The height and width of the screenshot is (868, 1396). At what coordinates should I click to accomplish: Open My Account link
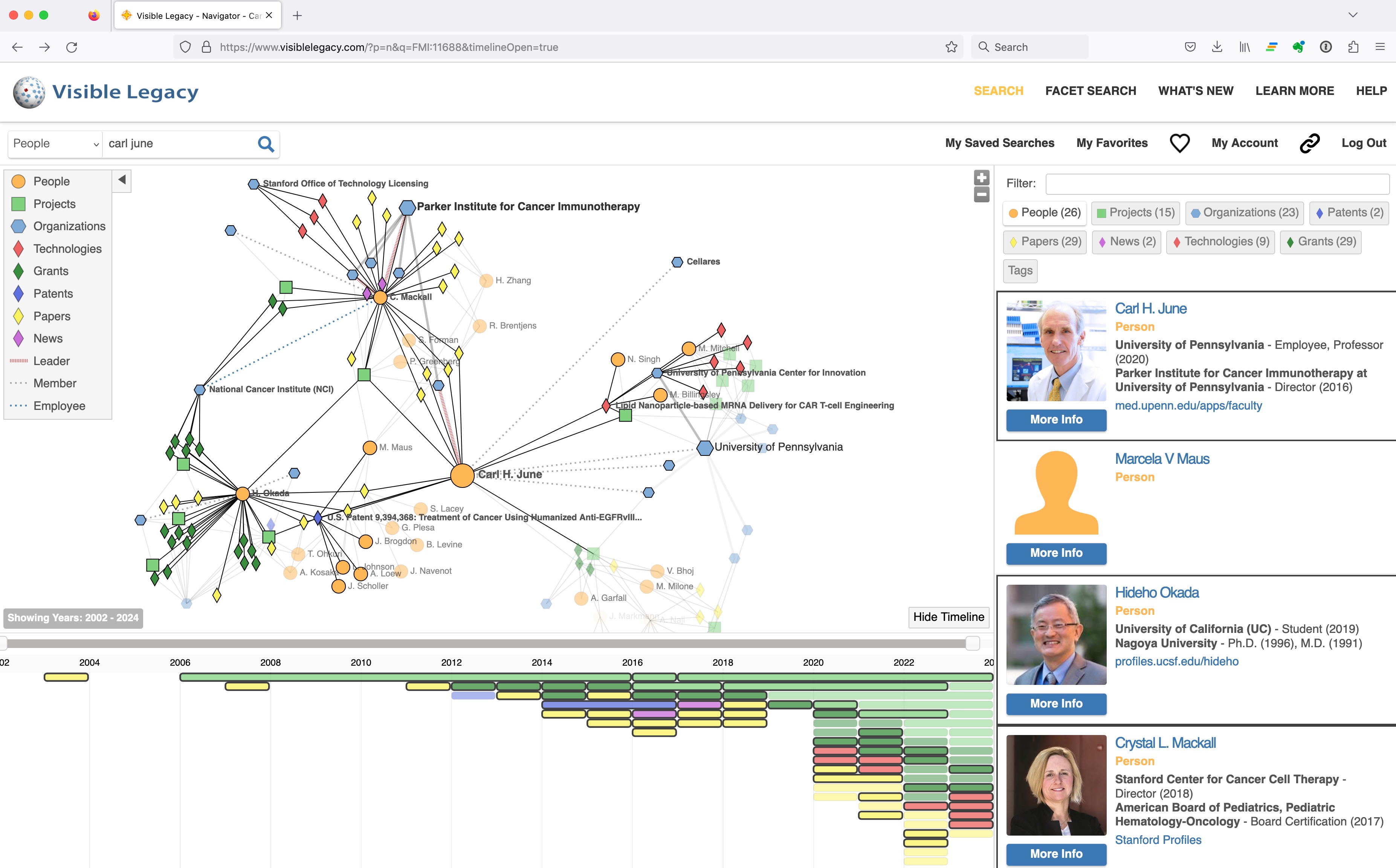click(x=1245, y=143)
